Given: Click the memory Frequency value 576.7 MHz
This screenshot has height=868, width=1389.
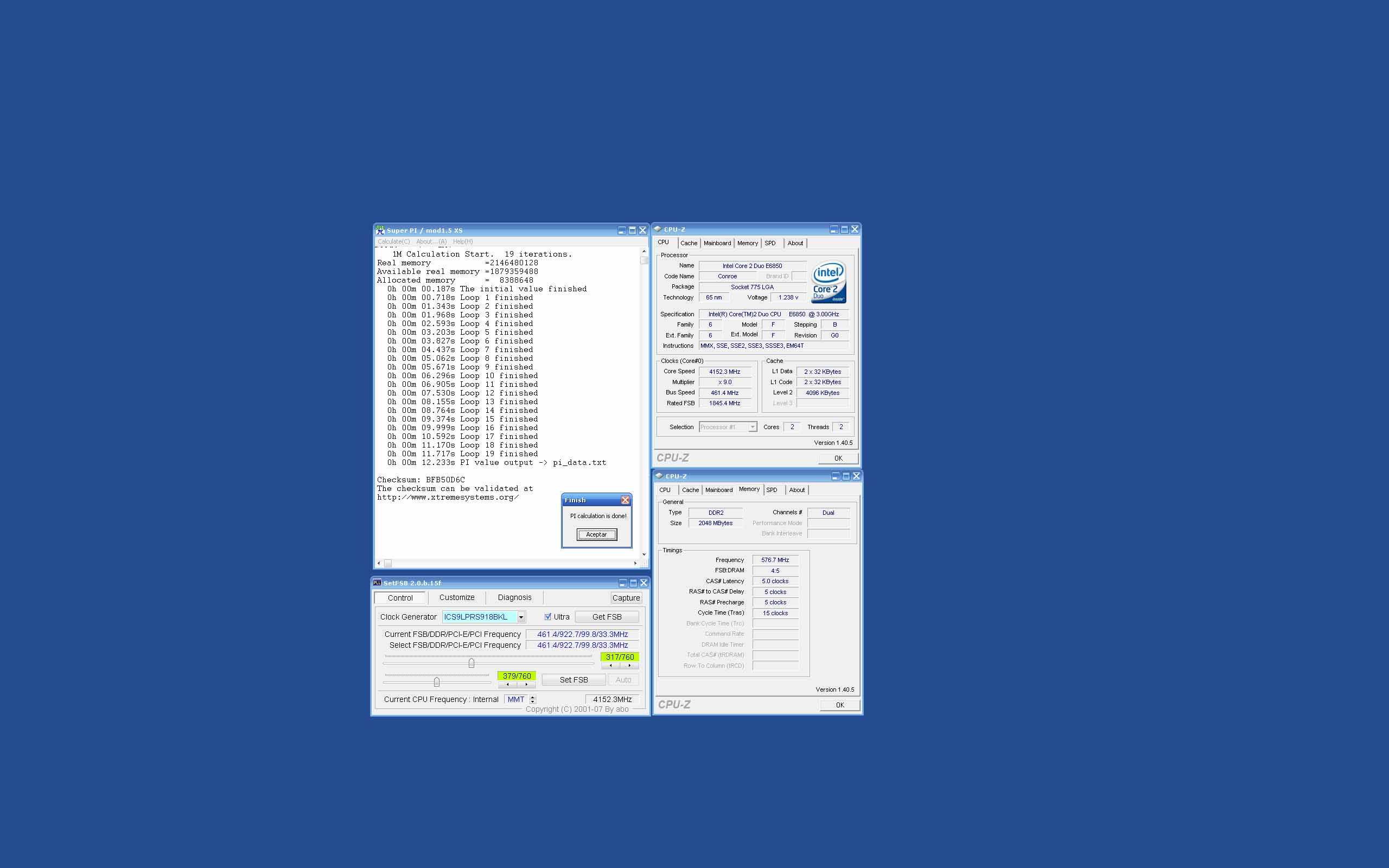Looking at the screenshot, I should (775, 560).
